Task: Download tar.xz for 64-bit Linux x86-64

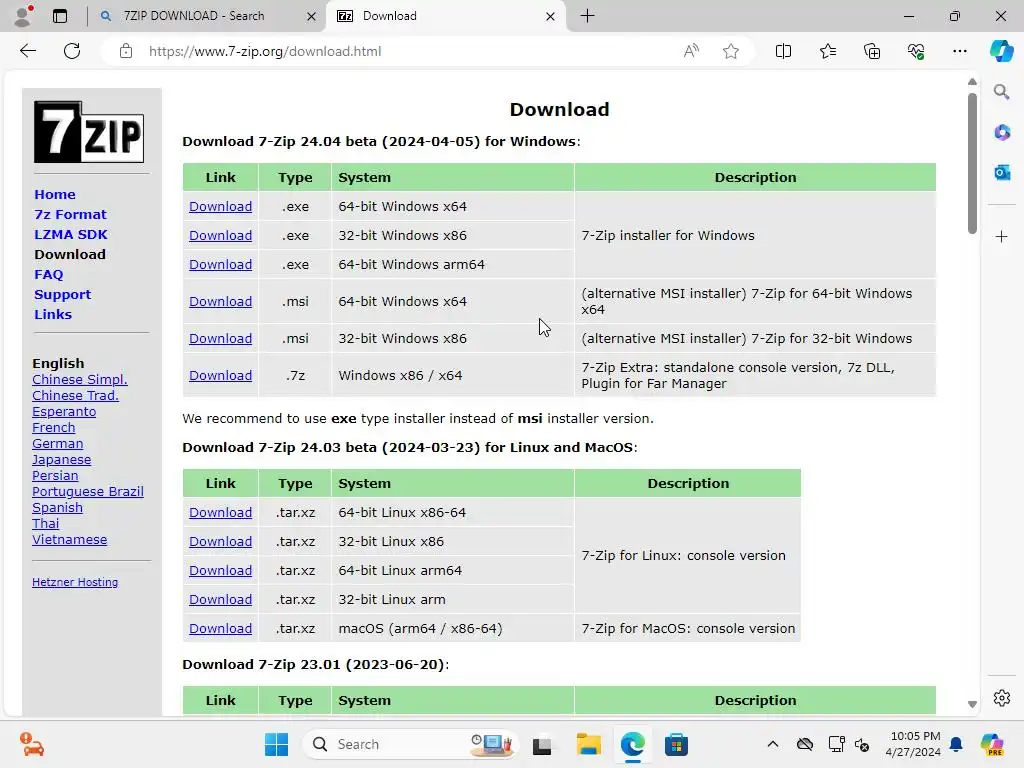Action: (x=220, y=513)
